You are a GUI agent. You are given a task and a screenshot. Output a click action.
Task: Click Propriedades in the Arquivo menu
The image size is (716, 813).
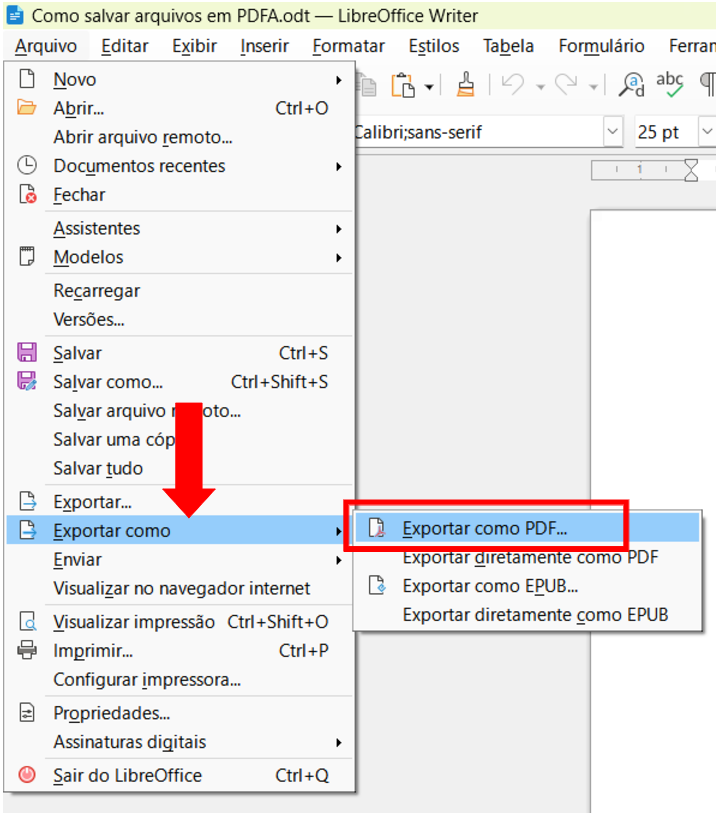pyautogui.click(x=111, y=713)
